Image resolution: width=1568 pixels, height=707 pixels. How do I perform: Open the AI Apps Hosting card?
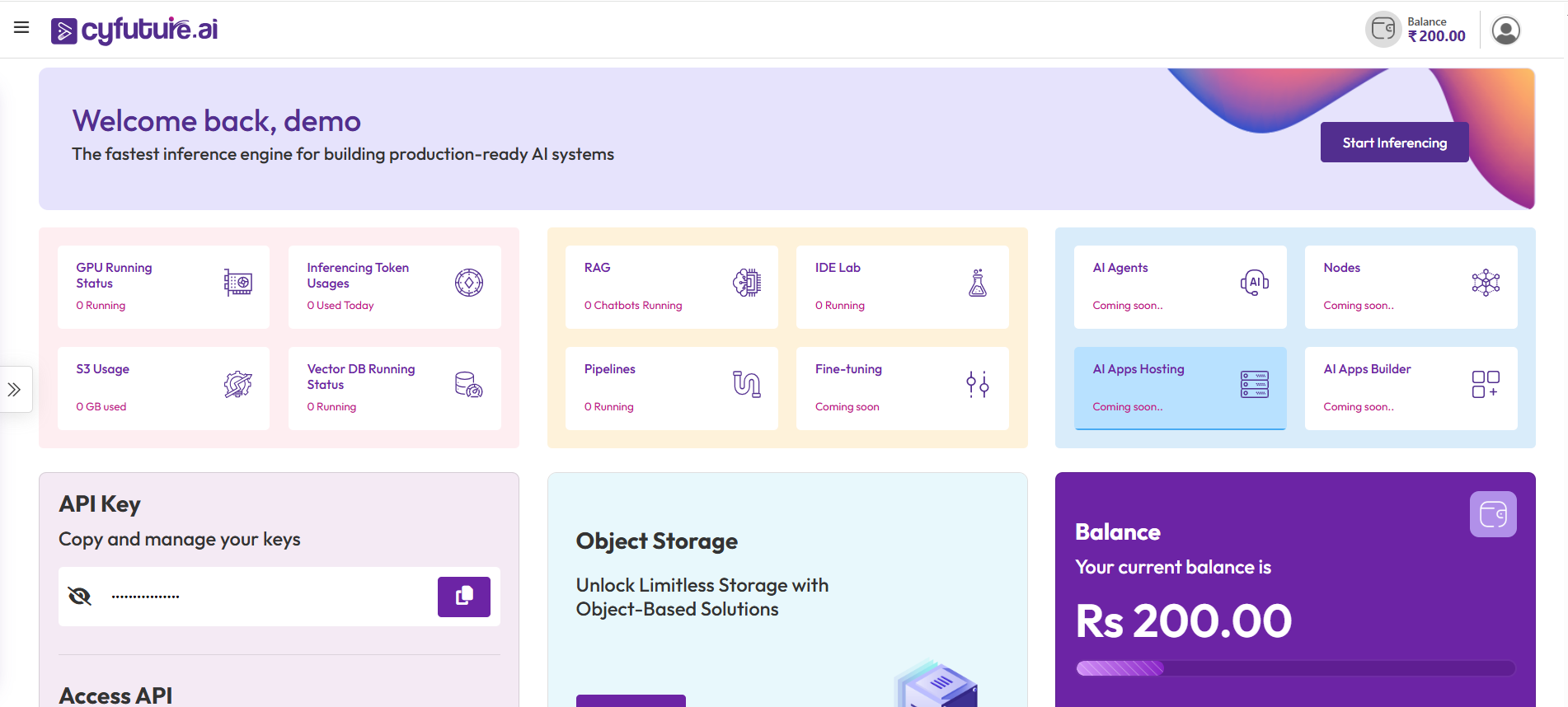1179,388
